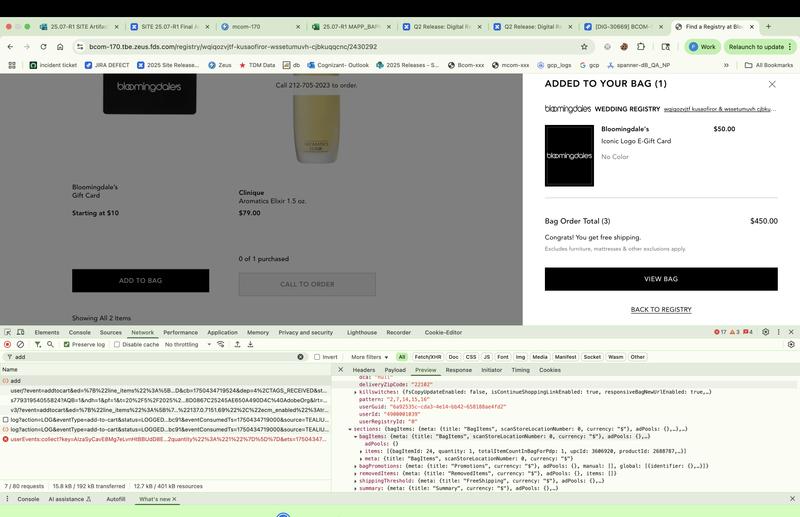Bookmark this page with the star icon
The height and width of the screenshot is (517, 800).
[584, 46]
